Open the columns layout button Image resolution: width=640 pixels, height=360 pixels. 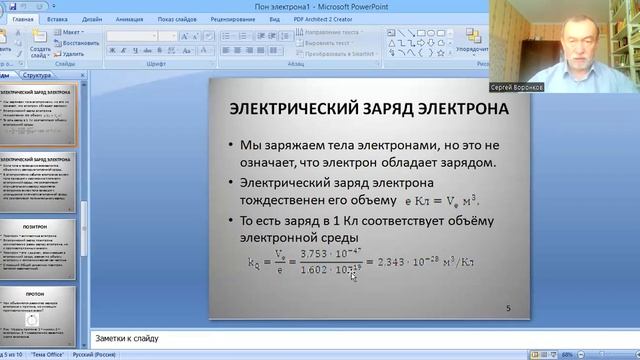(276, 51)
